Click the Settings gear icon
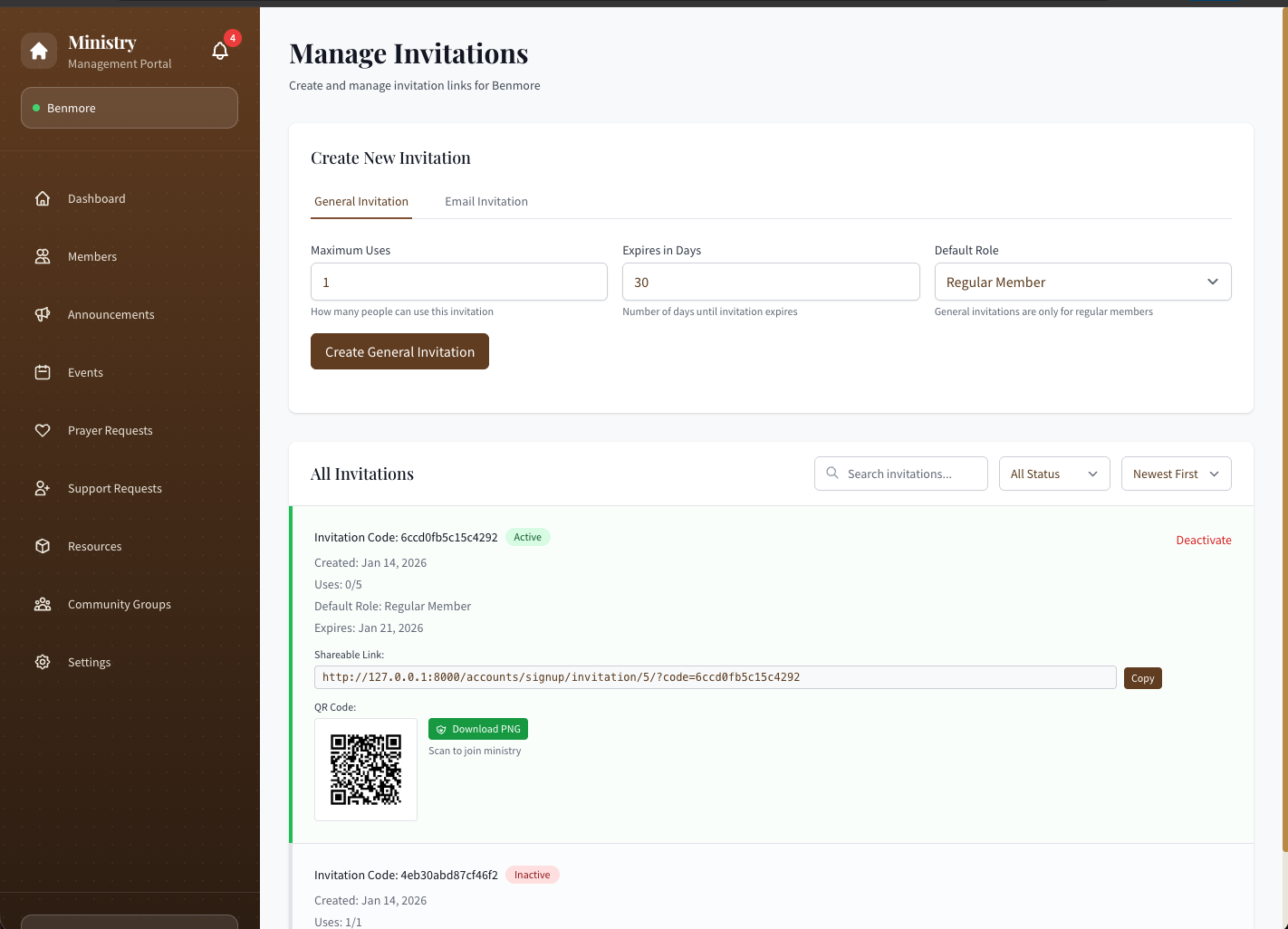 pyautogui.click(x=43, y=662)
